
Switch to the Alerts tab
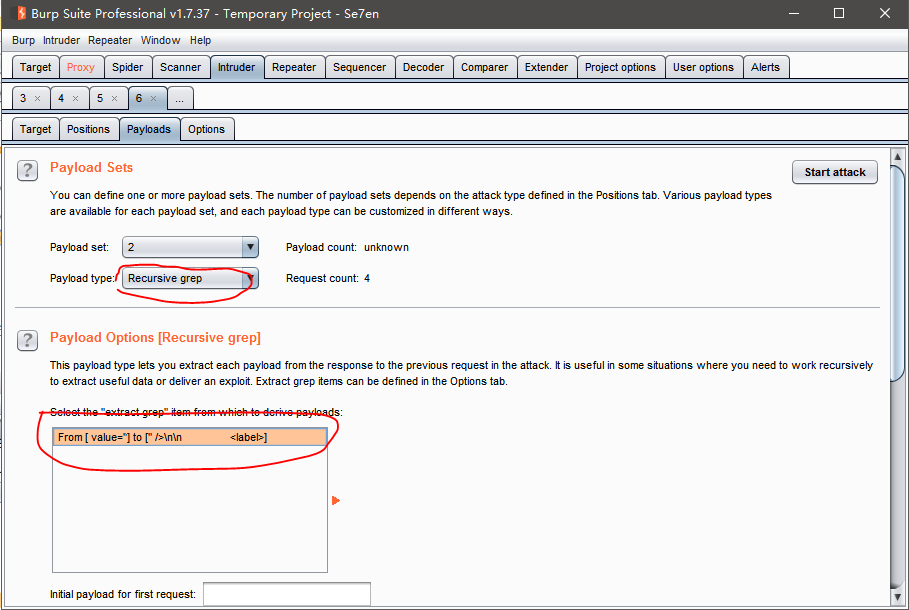765,67
